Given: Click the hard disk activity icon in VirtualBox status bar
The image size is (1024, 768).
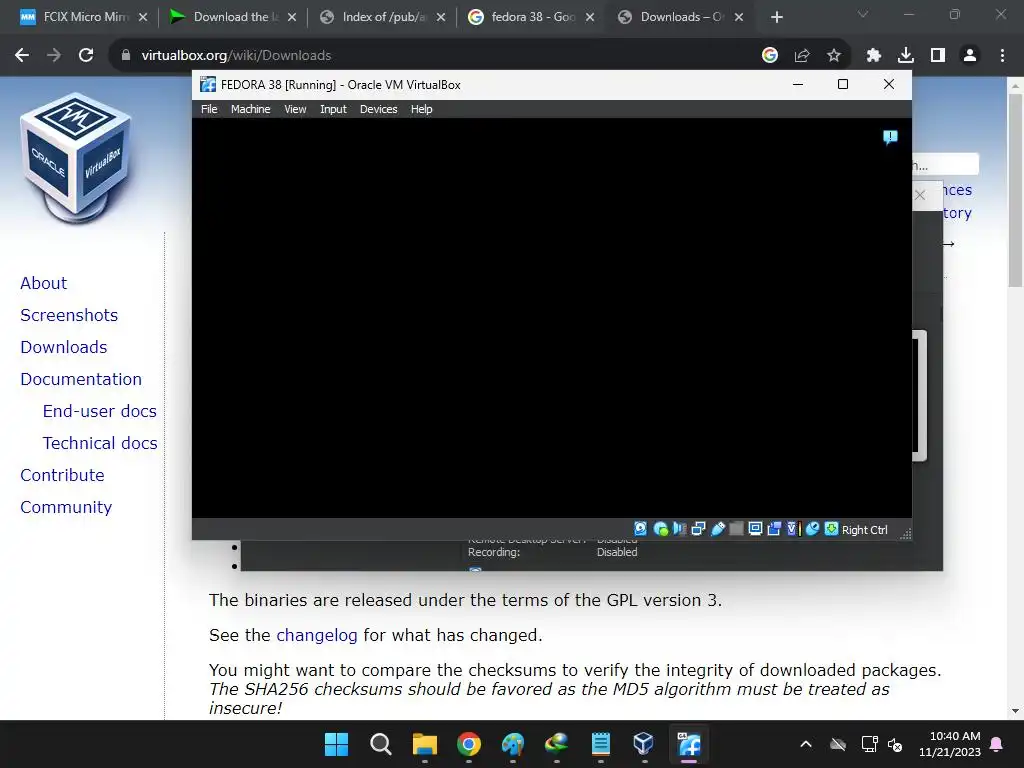Looking at the screenshot, I should [641, 529].
